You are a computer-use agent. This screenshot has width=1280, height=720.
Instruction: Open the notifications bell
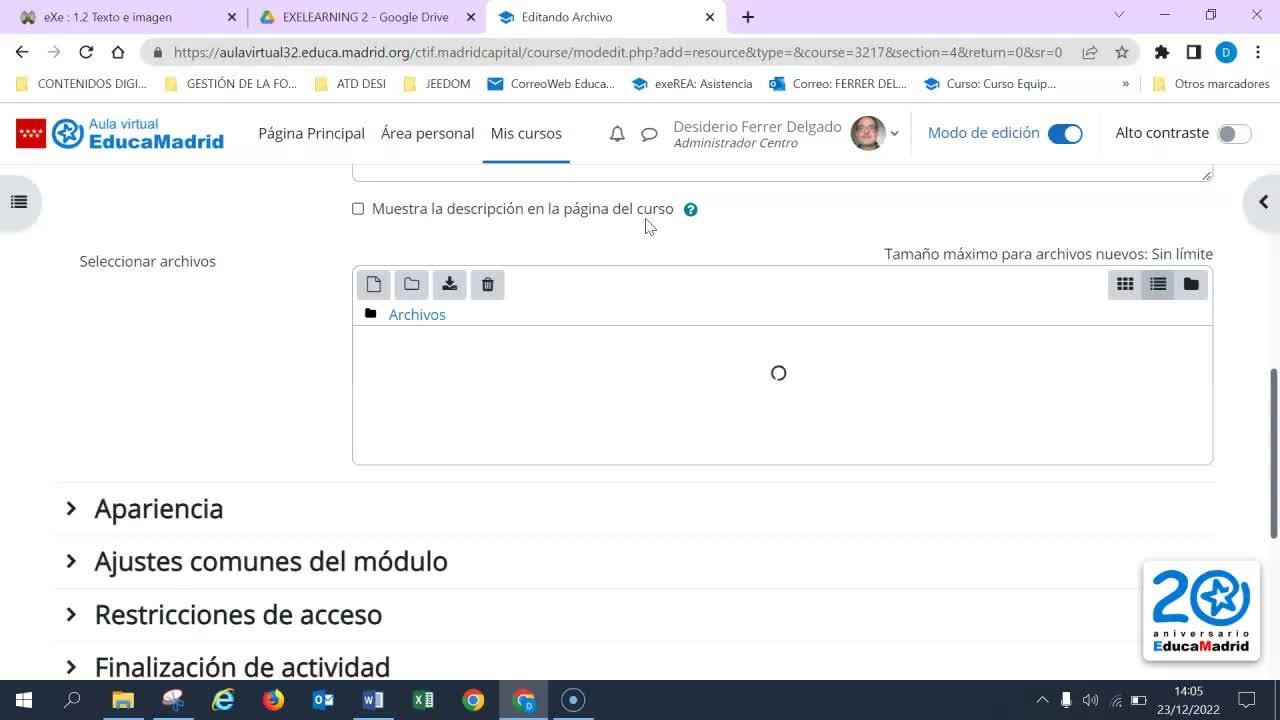[x=617, y=134]
